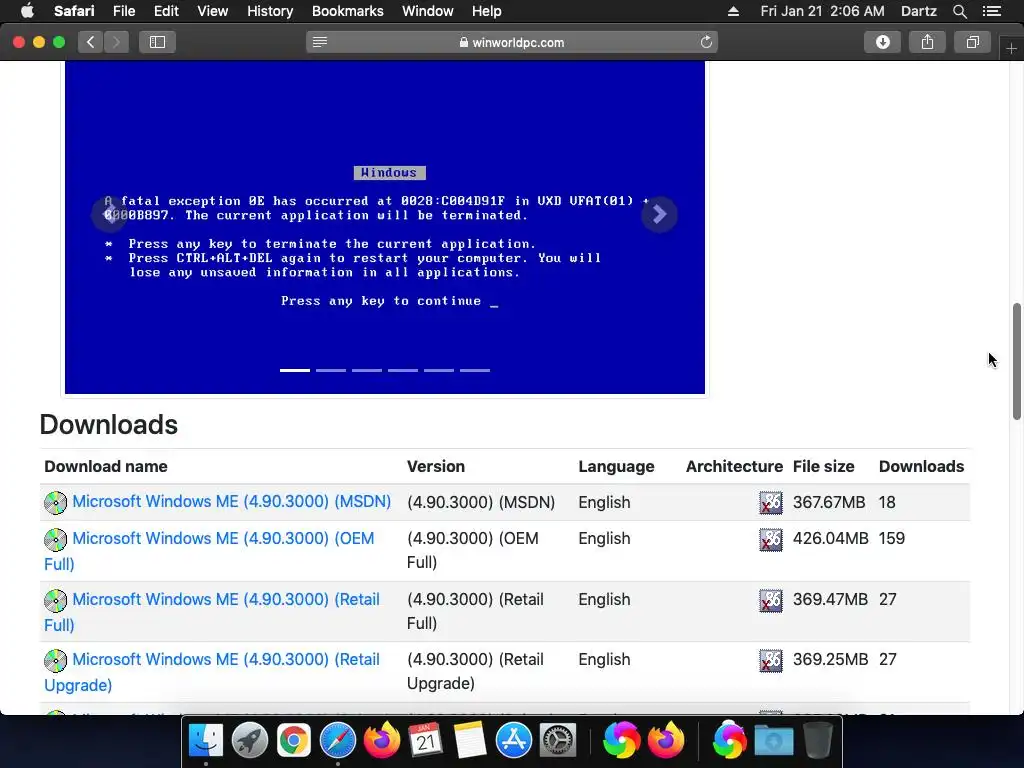Click disc icon beside MSDN download
1024x768 pixels.
[56, 503]
